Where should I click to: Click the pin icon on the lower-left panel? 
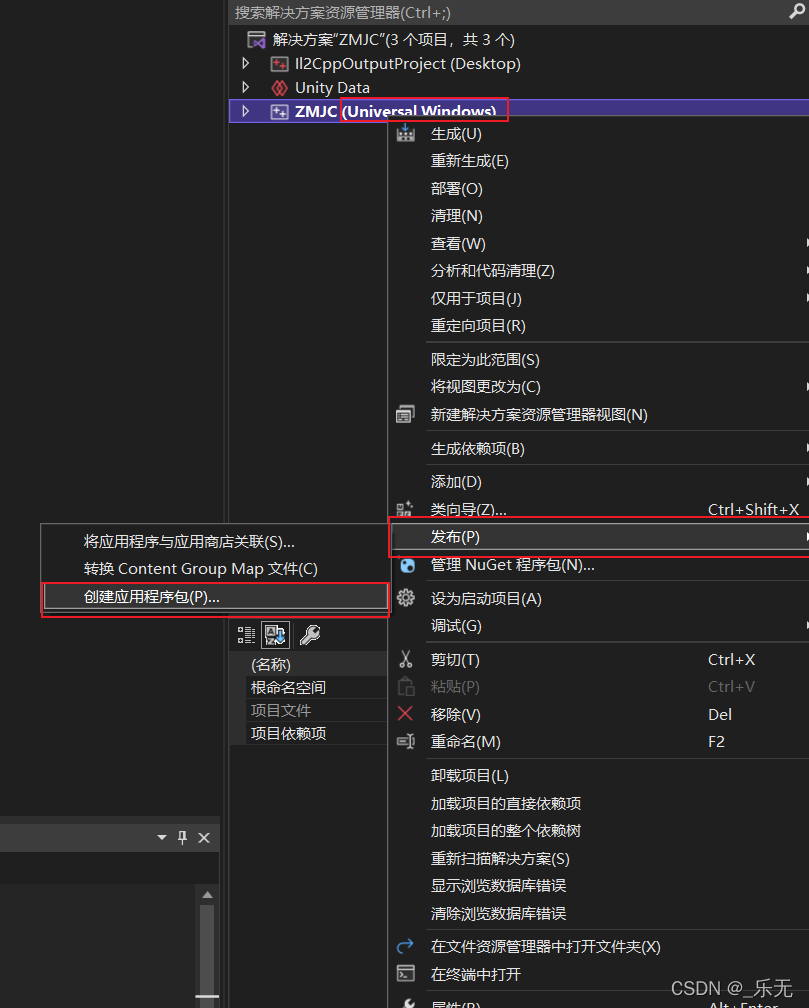click(x=183, y=838)
